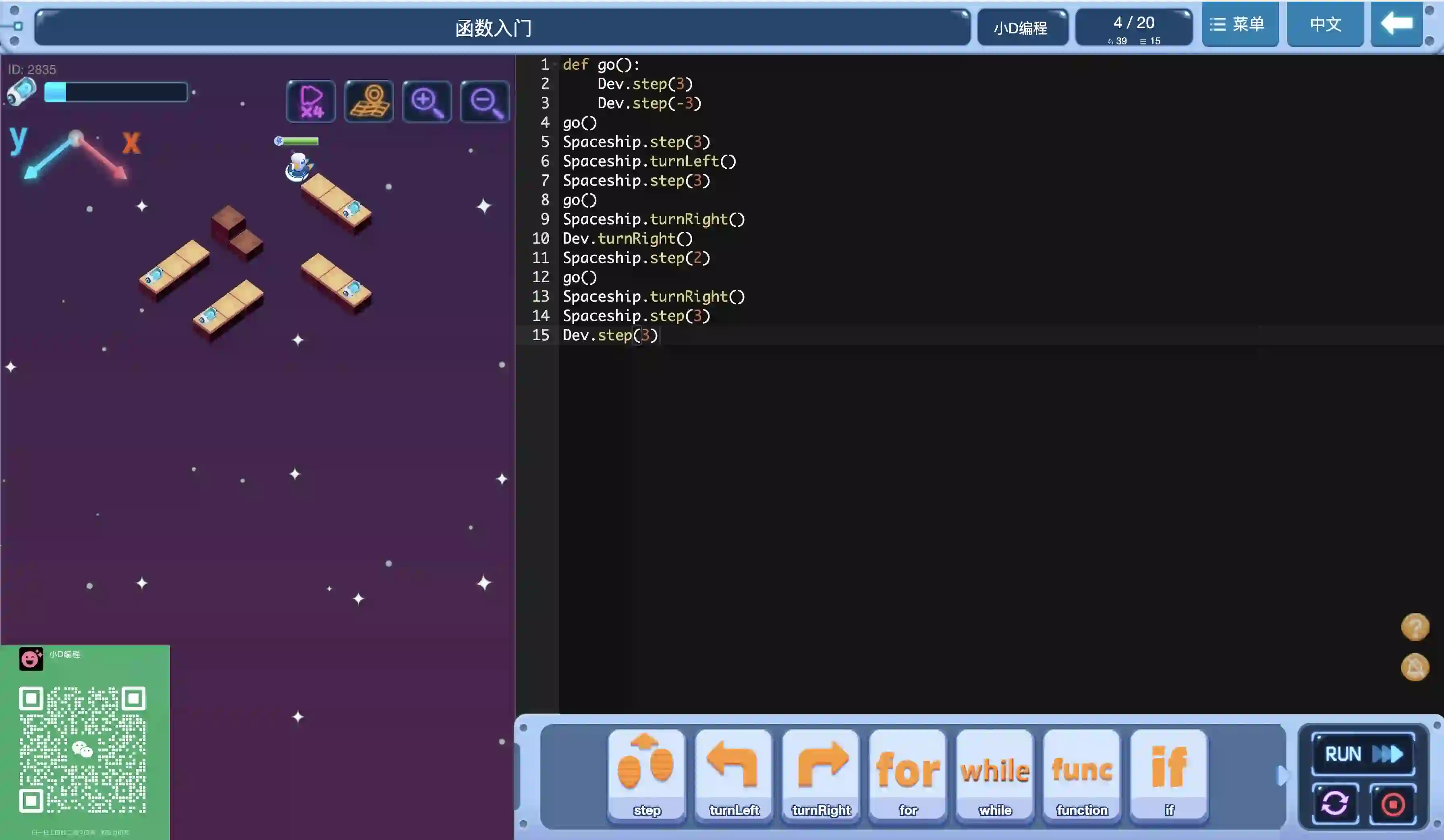The width and height of the screenshot is (1444, 840).
Task: Zoom in on the game map
Action: pos(427,101)
